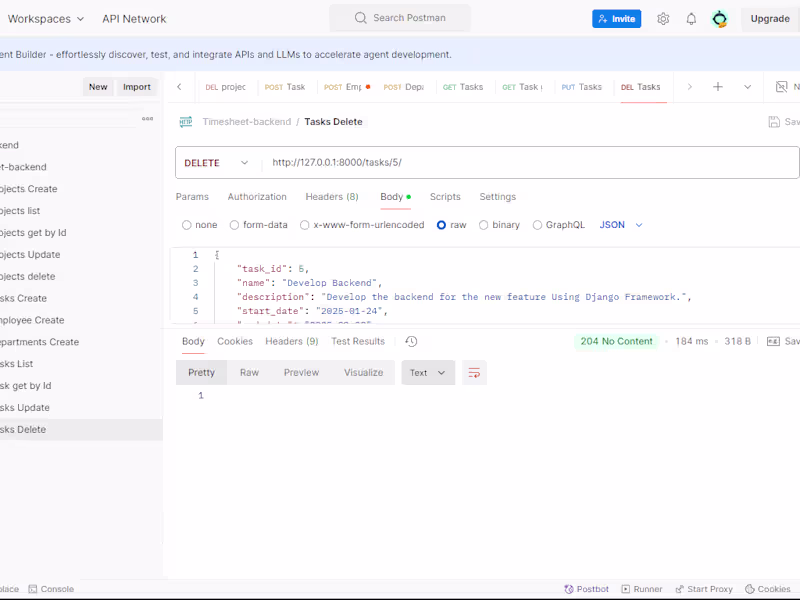Viewport: 800px width, 600px height.
Task: Open the request Settings tab
Action: tap(497, 197)
